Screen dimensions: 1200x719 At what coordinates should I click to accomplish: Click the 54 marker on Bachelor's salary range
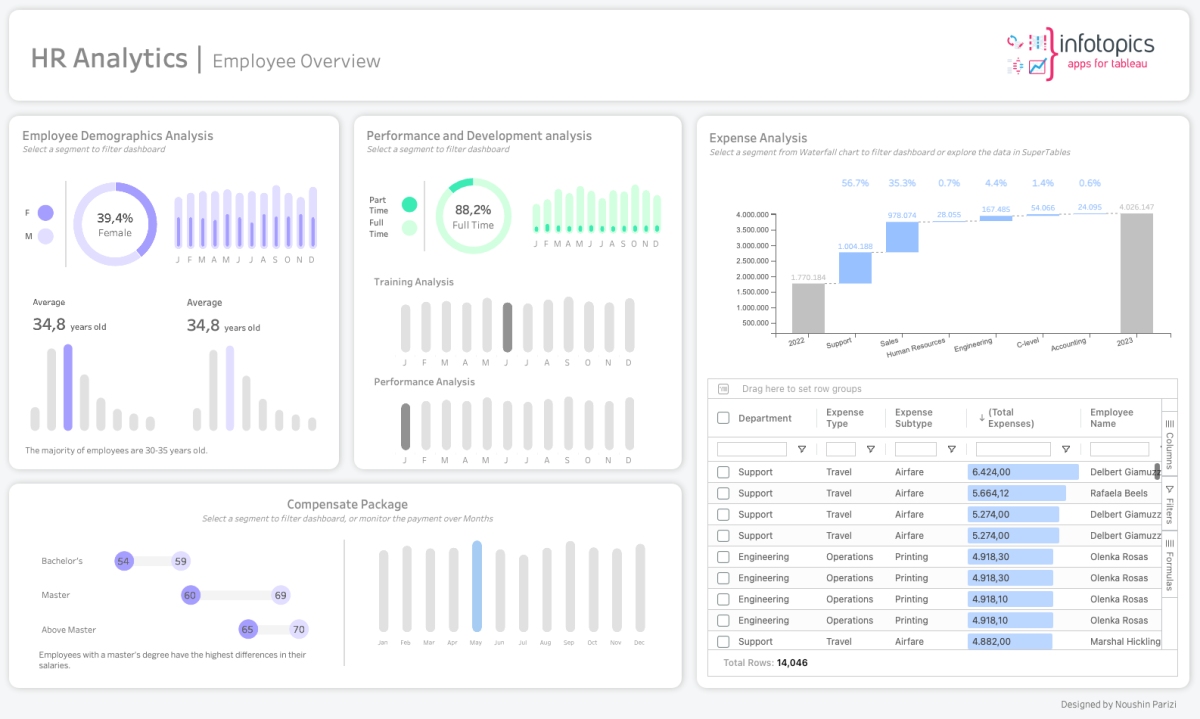[x=124, y=561]
